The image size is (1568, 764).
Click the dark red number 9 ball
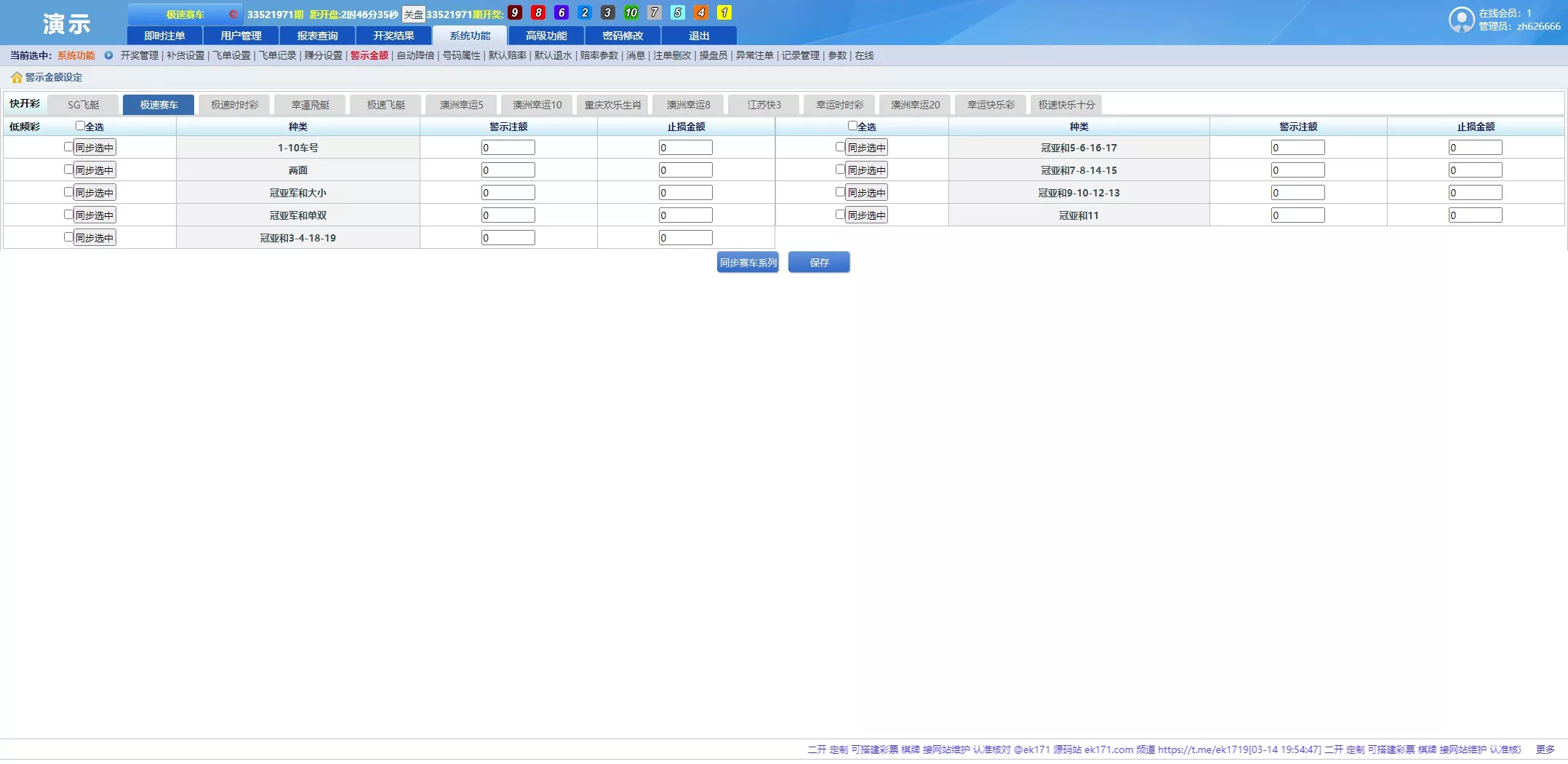click(x=515, y=12)
